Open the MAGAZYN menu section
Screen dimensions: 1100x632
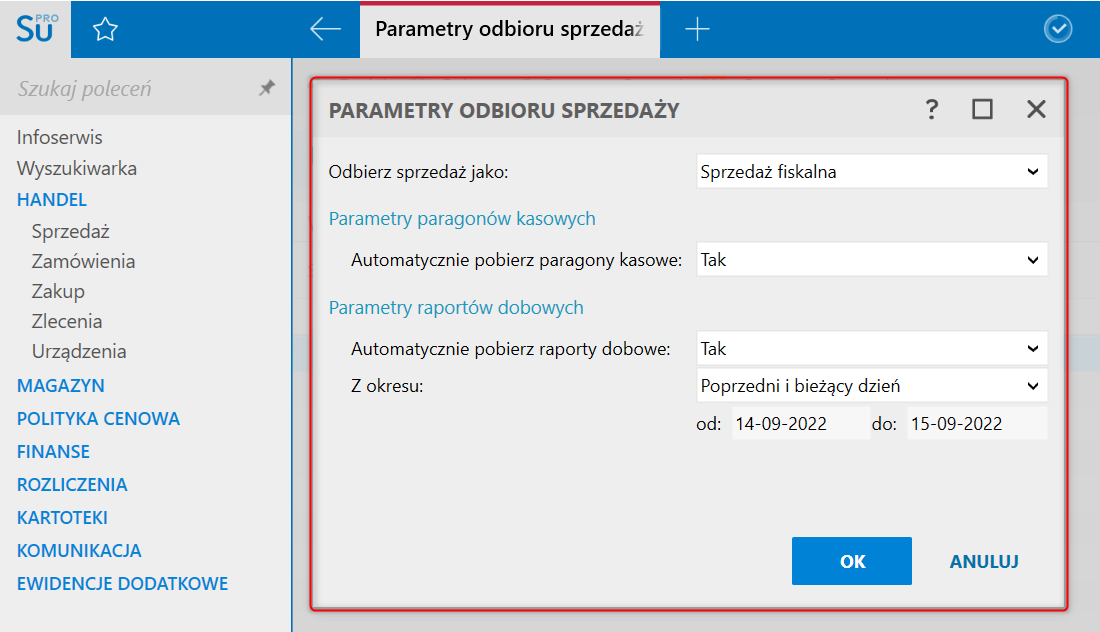[61, 386]
